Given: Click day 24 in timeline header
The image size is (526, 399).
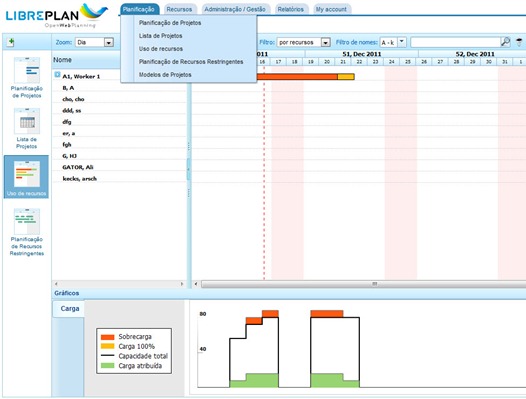Looking at the screenshot, I should [391, 62].
